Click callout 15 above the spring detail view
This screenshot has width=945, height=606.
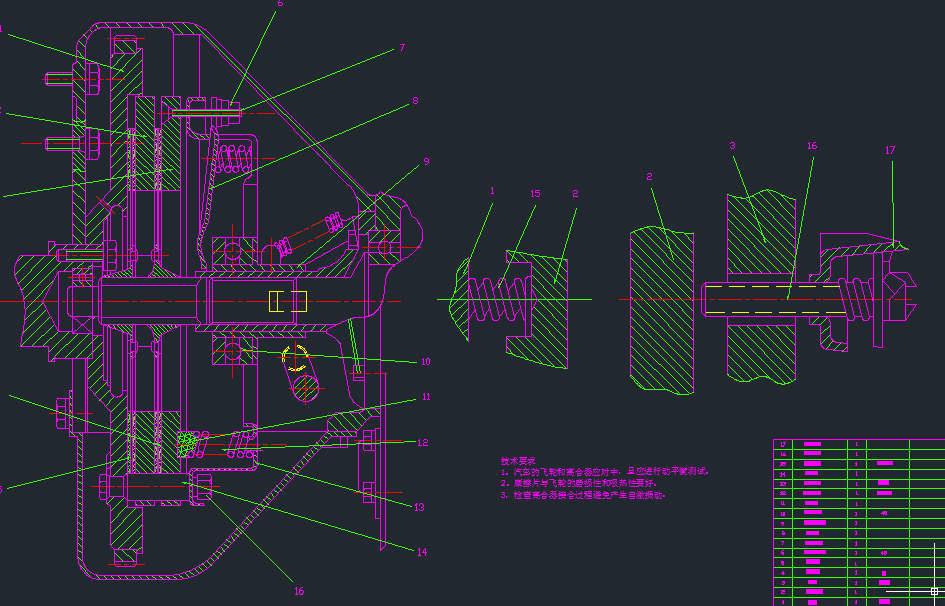click(535, 193)
